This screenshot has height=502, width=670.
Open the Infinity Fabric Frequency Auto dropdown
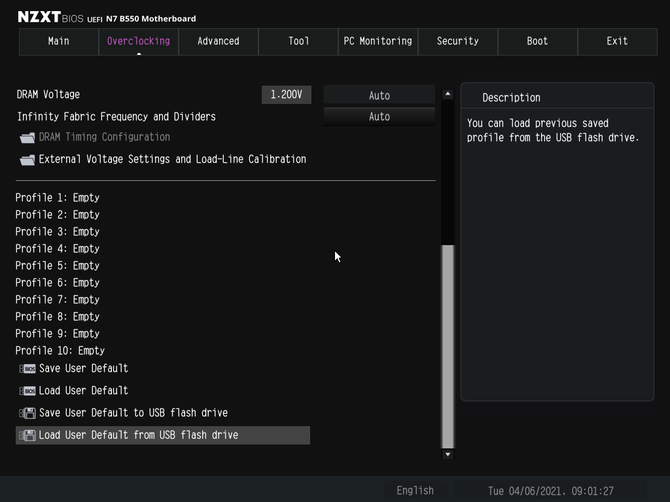(379, 117)
